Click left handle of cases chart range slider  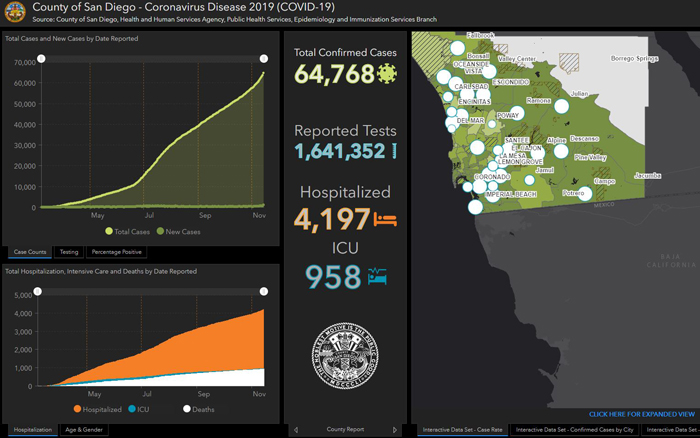(x=41, y=58)
